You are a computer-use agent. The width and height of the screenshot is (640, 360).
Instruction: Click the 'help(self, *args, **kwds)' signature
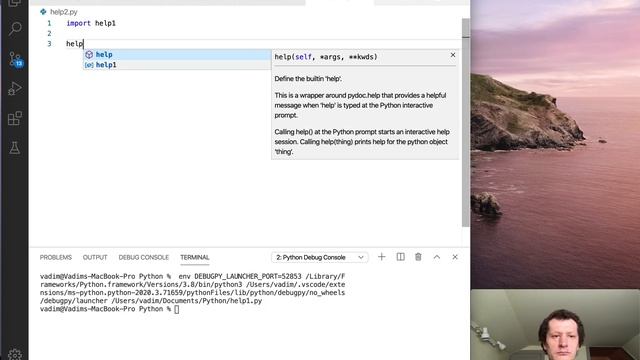click(326, 57)
